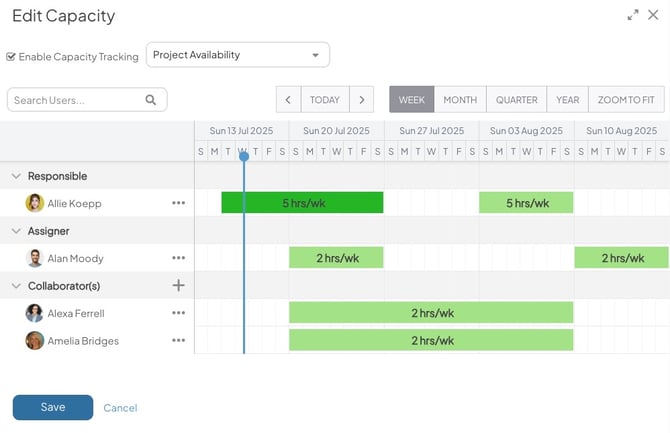Image resolution: width=670 pixels, height=433 pixels.
Task: Go to previous period with left arrow
Action: tap(288, 100)
